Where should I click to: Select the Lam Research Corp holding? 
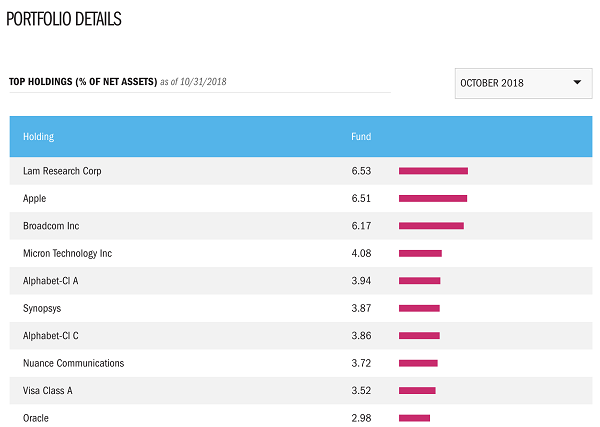pos(62,171)
